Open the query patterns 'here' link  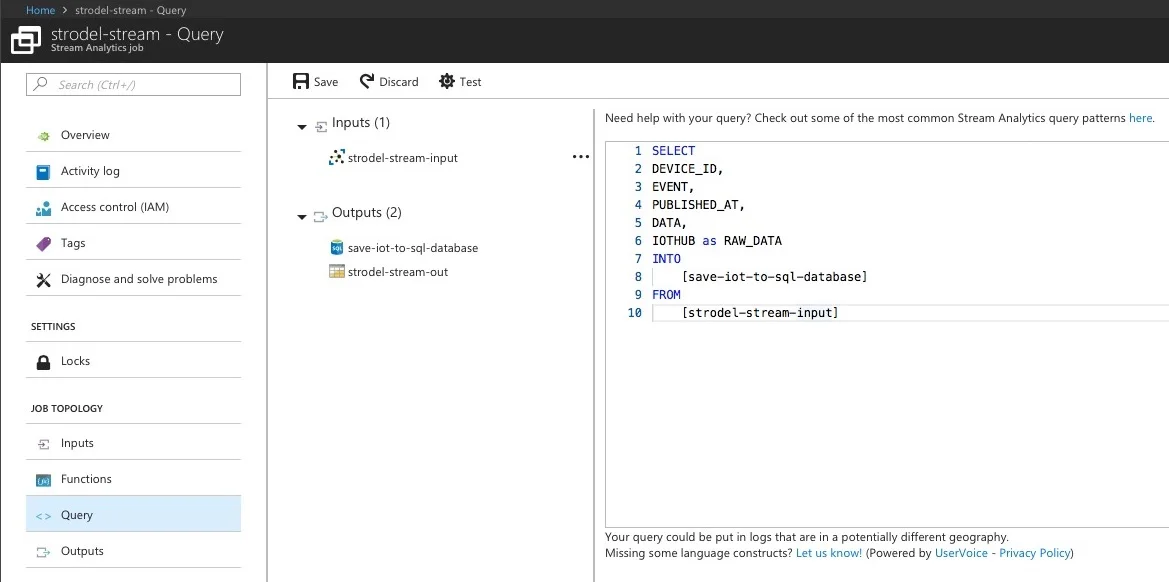1141,118
